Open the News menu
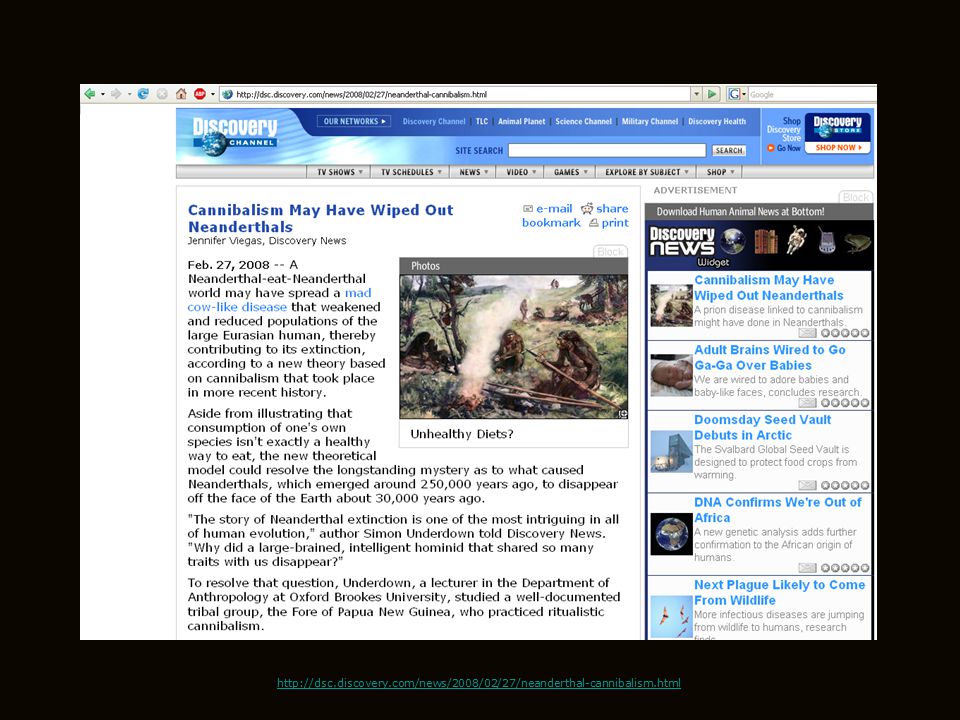The image size is (960, 720). click(473, 172)
